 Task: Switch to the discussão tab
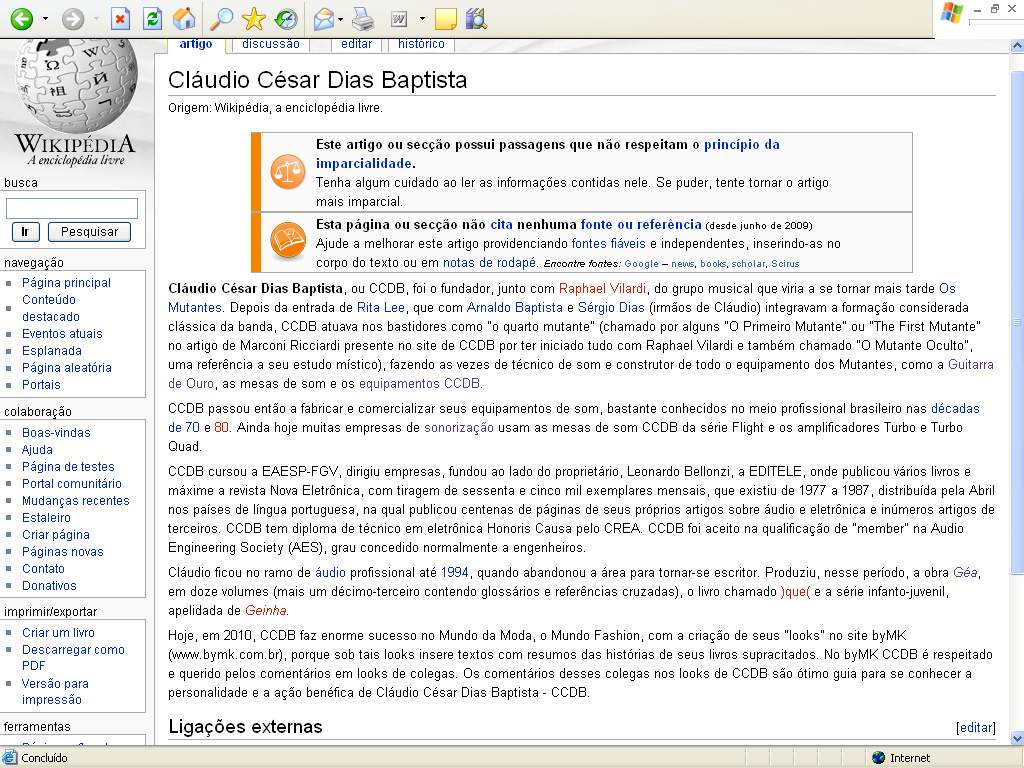[x=270, y=44]
